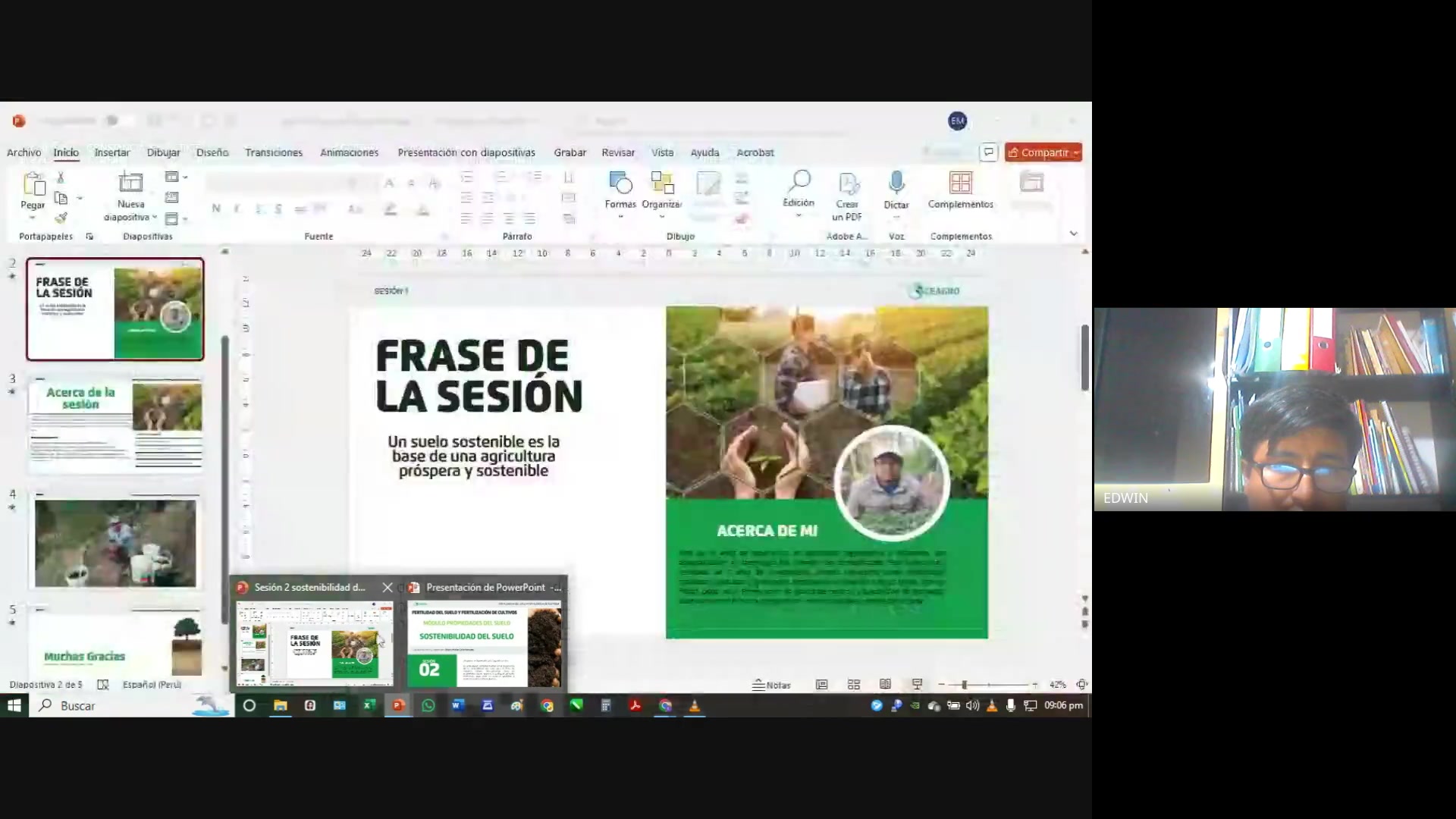
Task: Start Slide Show from status bar
Action: point(917,685)
